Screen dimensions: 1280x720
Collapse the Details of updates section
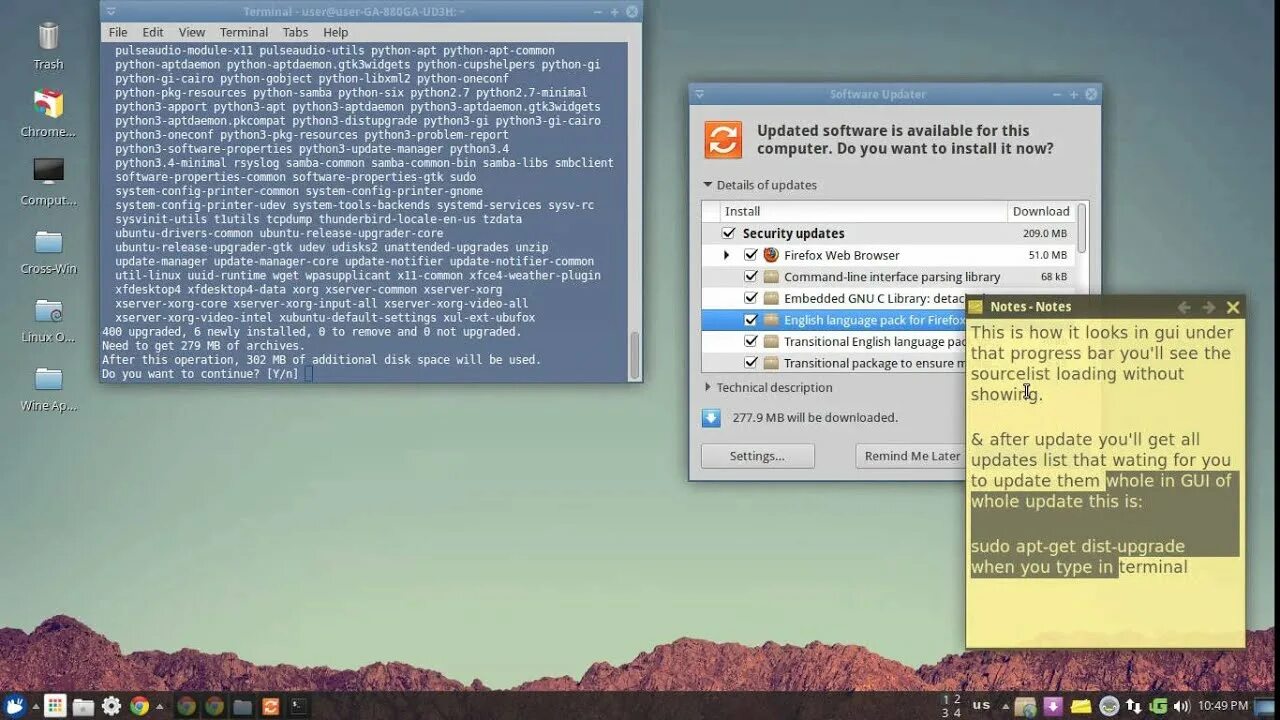[708, 185]
